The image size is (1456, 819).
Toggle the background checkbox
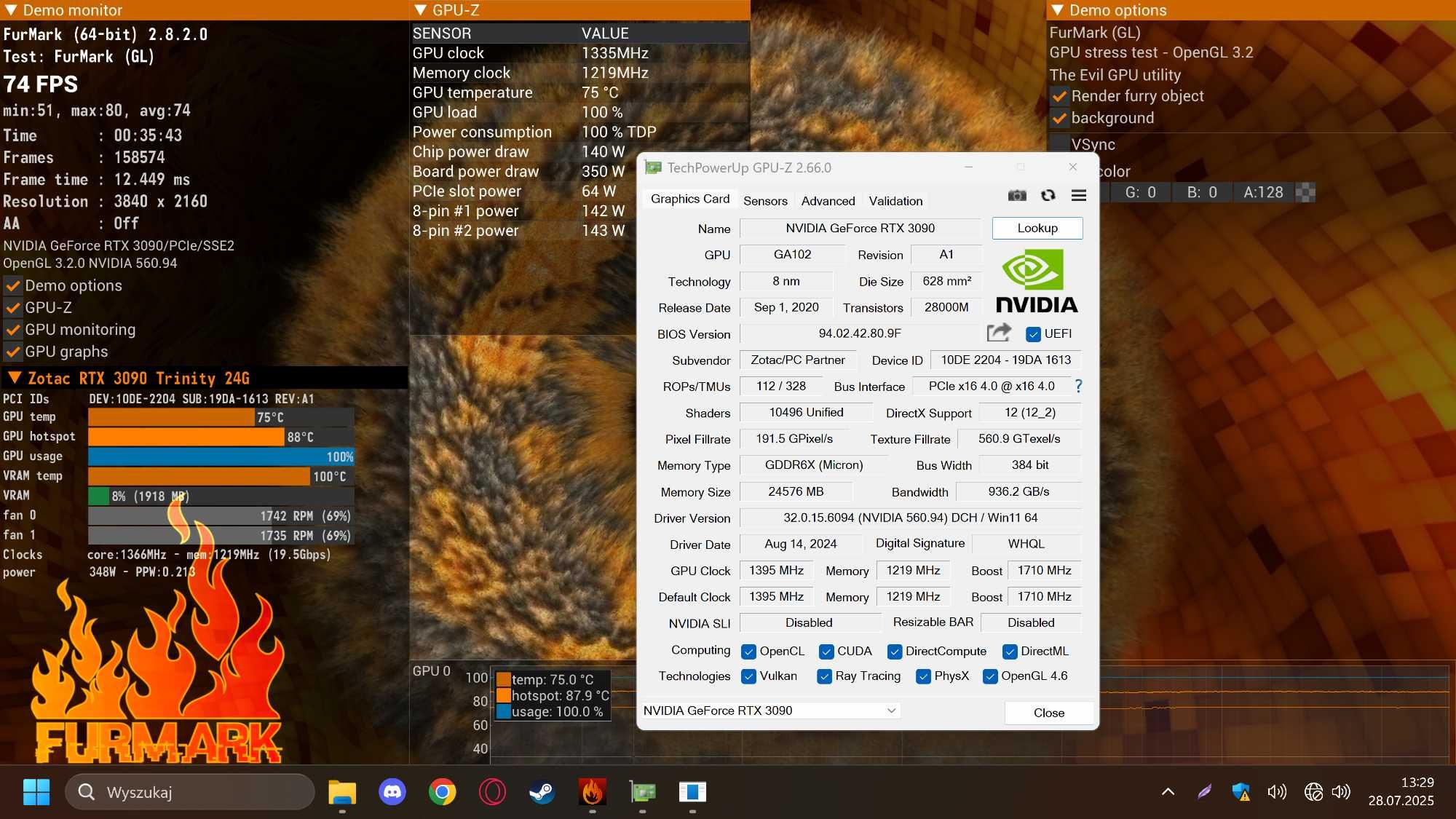(1059, 118)
